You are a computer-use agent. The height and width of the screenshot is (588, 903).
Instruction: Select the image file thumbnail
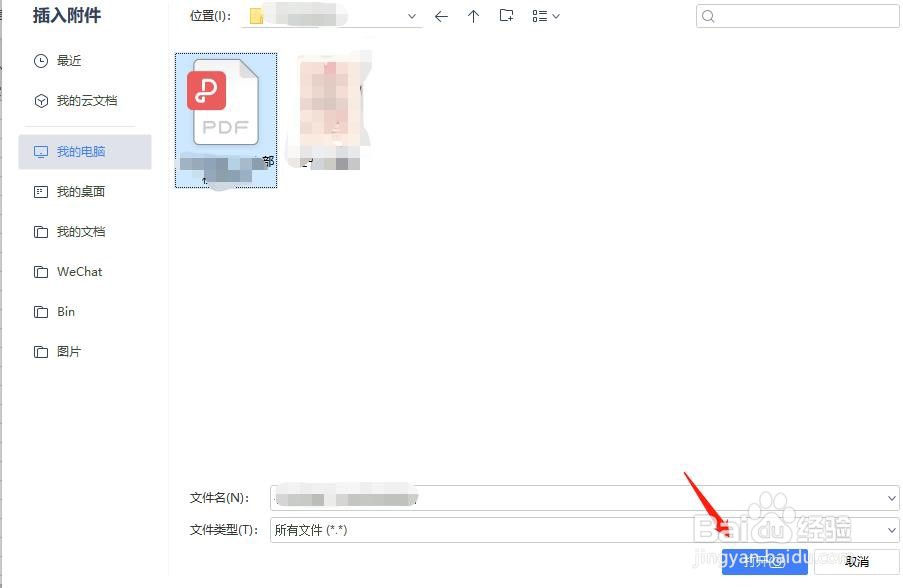pyautogui.click(x=330, y=105)
